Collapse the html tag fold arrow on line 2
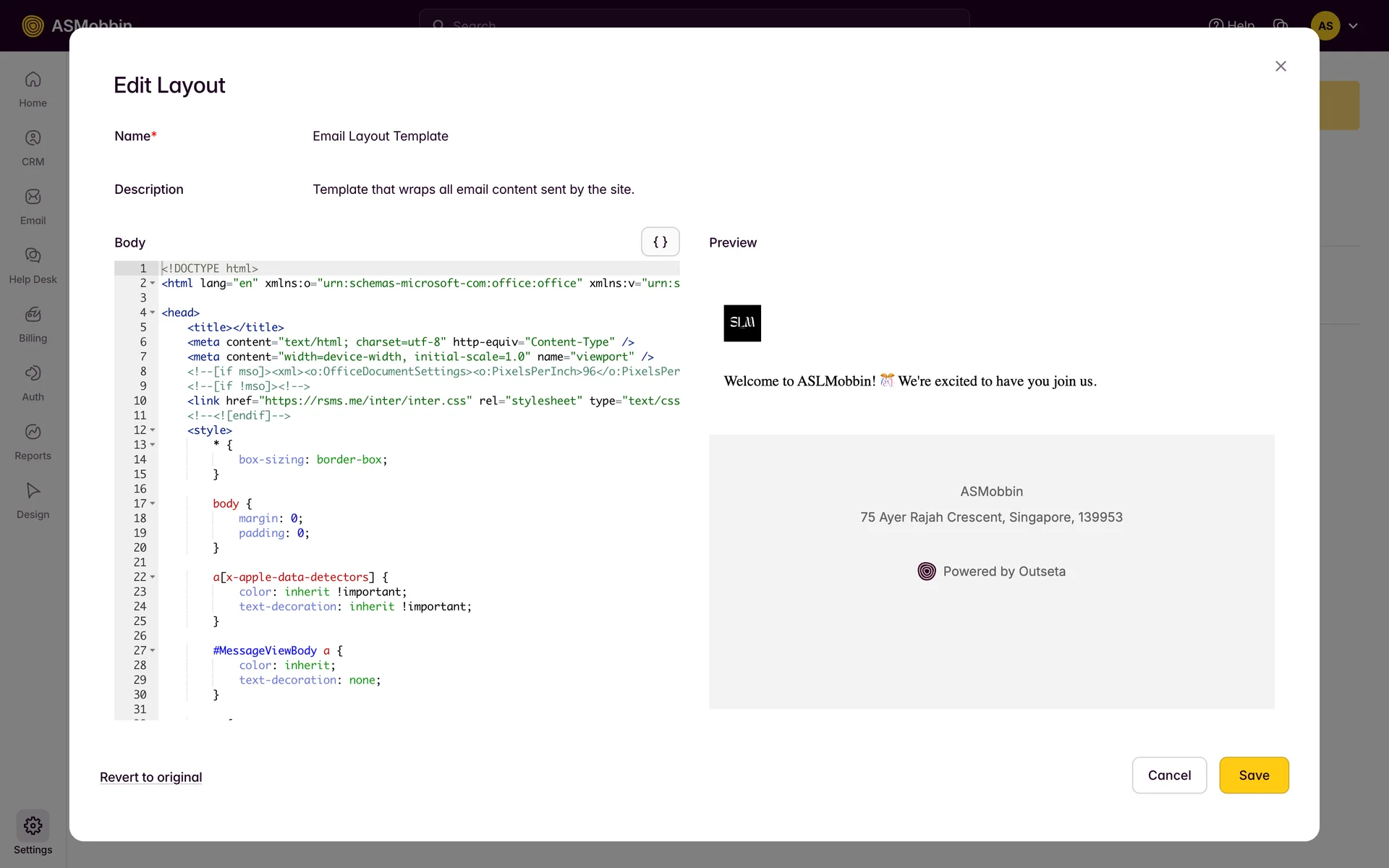1389x868 pixels. point(153,284)
